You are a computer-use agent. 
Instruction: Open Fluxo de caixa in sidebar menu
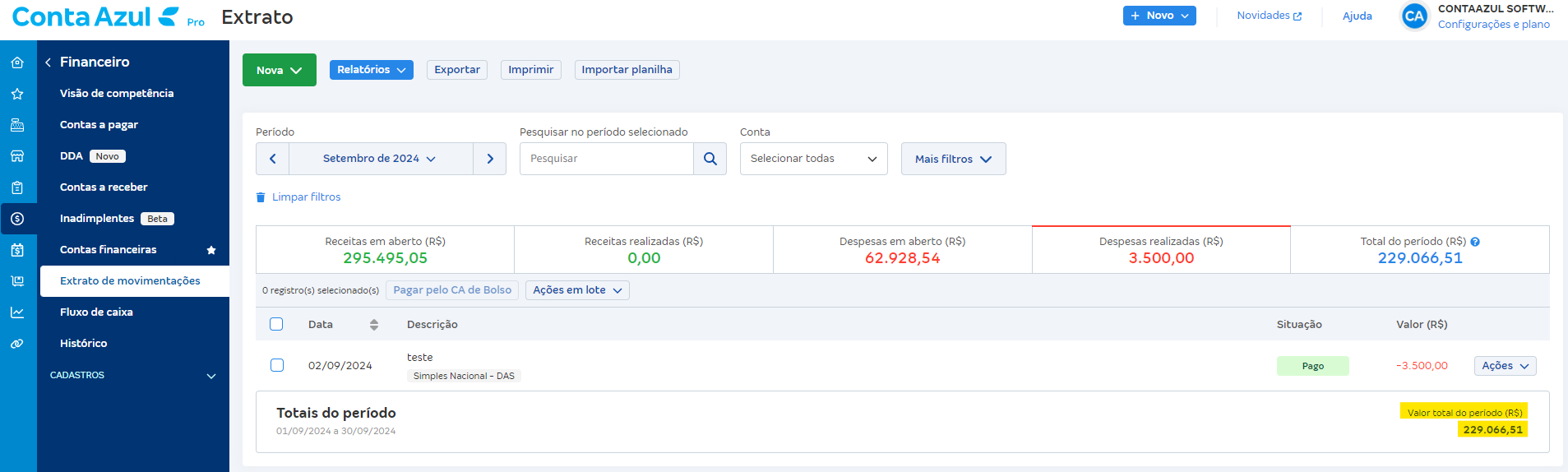[x=96, y=312]
